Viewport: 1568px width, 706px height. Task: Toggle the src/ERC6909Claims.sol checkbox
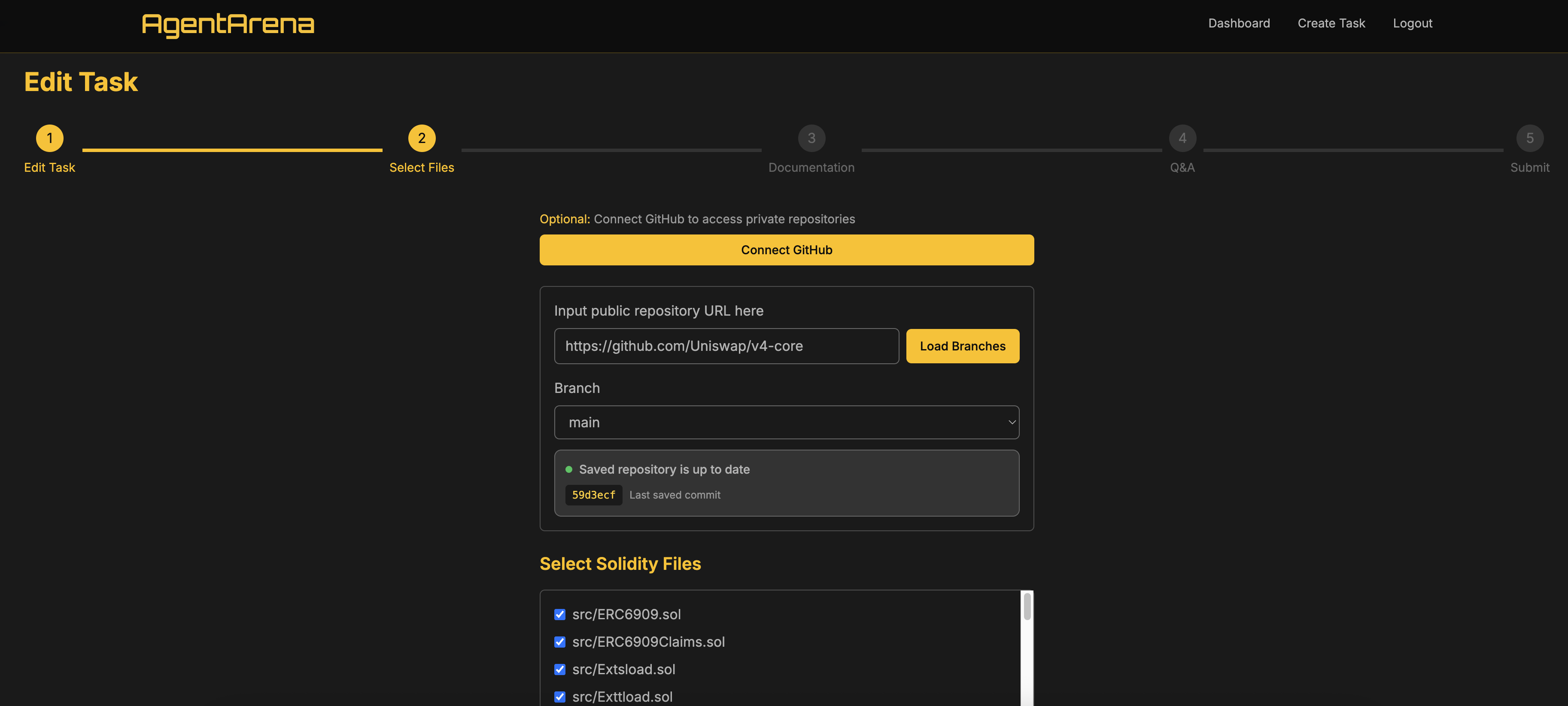pyautogui.click(x=559, y=642)
